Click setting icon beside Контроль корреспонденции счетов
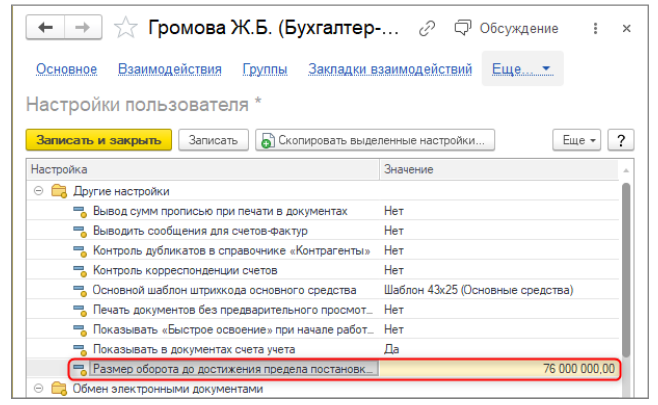Screen dimensions: 658x405 (x=80, y=270)
